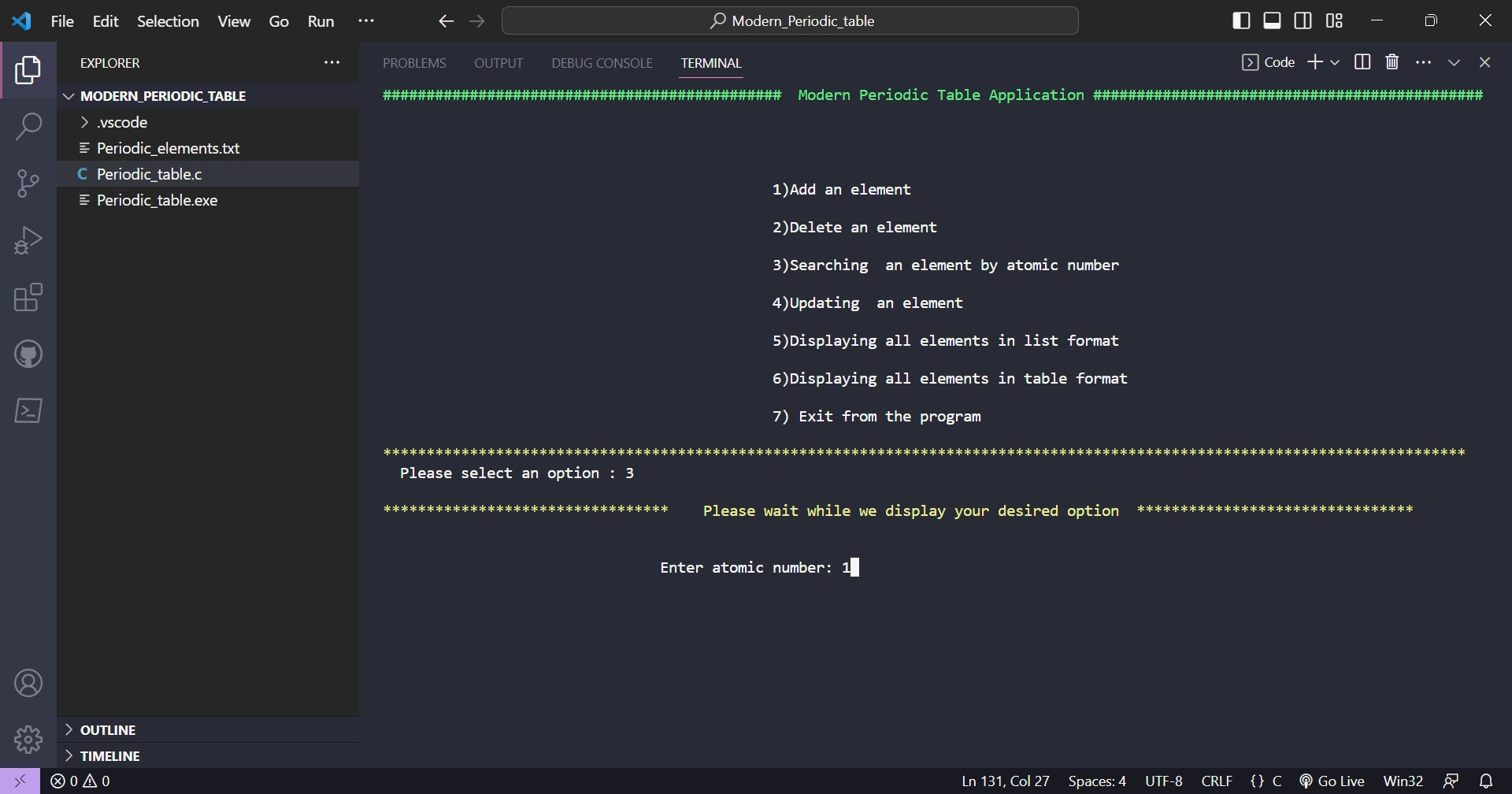This screenshot has width=1512, height=794.
Task: Open the Extensions view
Action: (28, 297)
